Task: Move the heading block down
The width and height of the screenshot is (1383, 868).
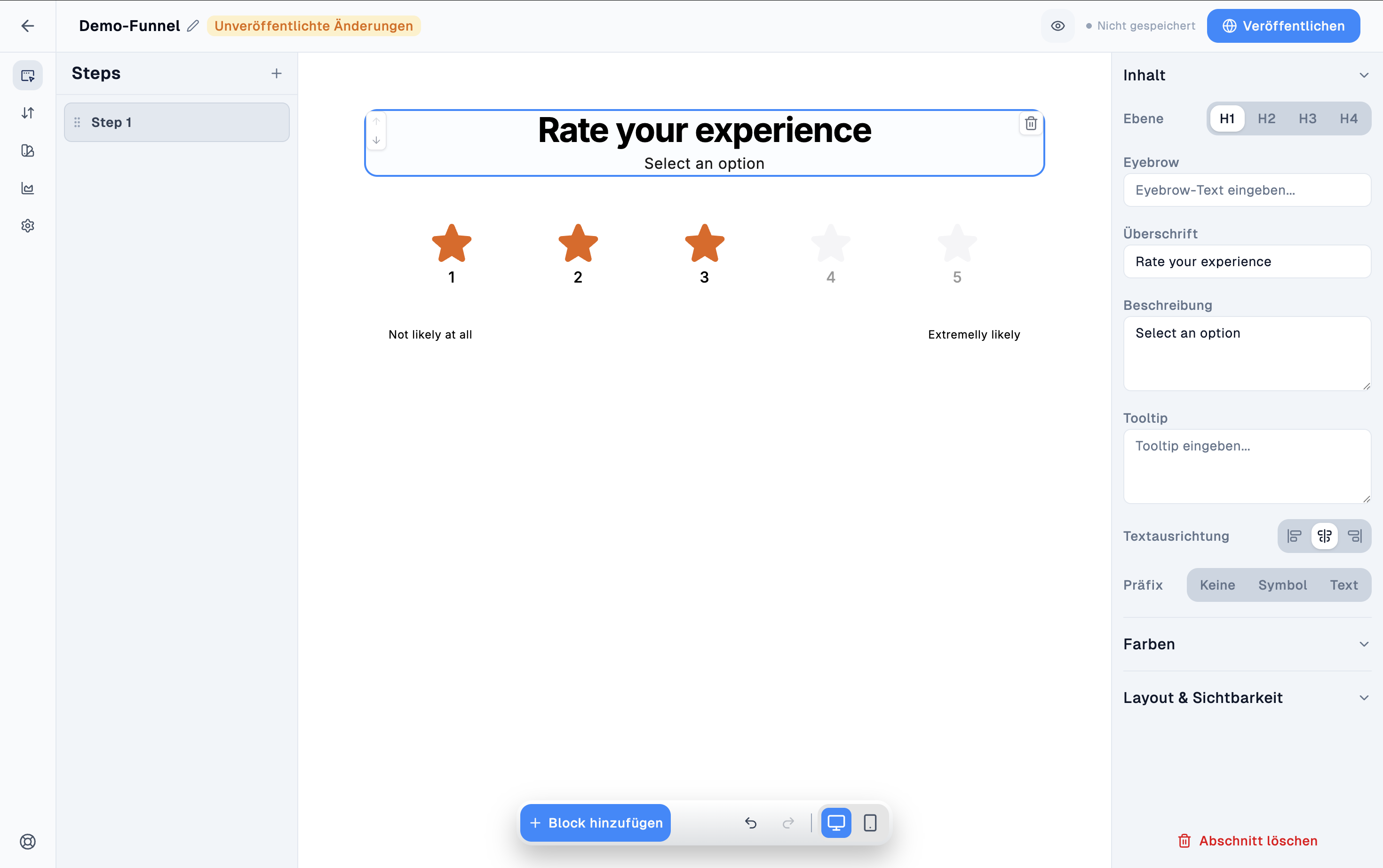Action: [376, 140]
